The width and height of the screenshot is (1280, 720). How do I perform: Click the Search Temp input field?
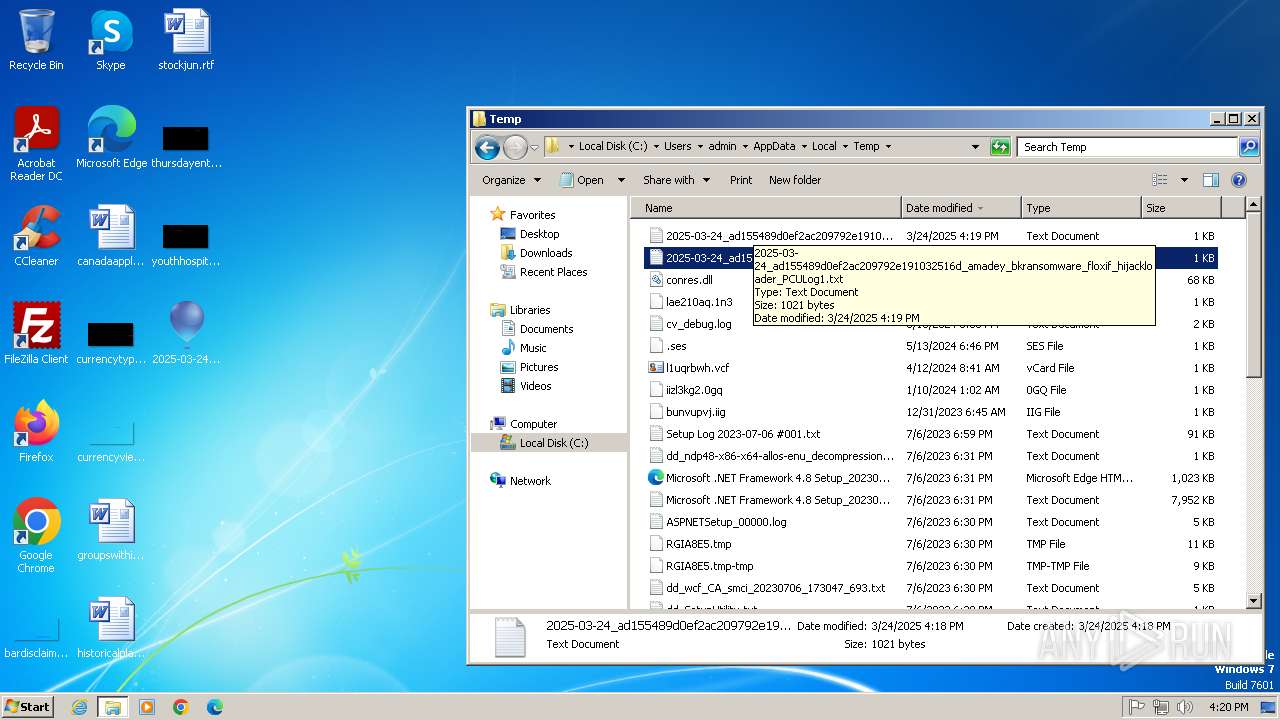[x=1128, y=147]
